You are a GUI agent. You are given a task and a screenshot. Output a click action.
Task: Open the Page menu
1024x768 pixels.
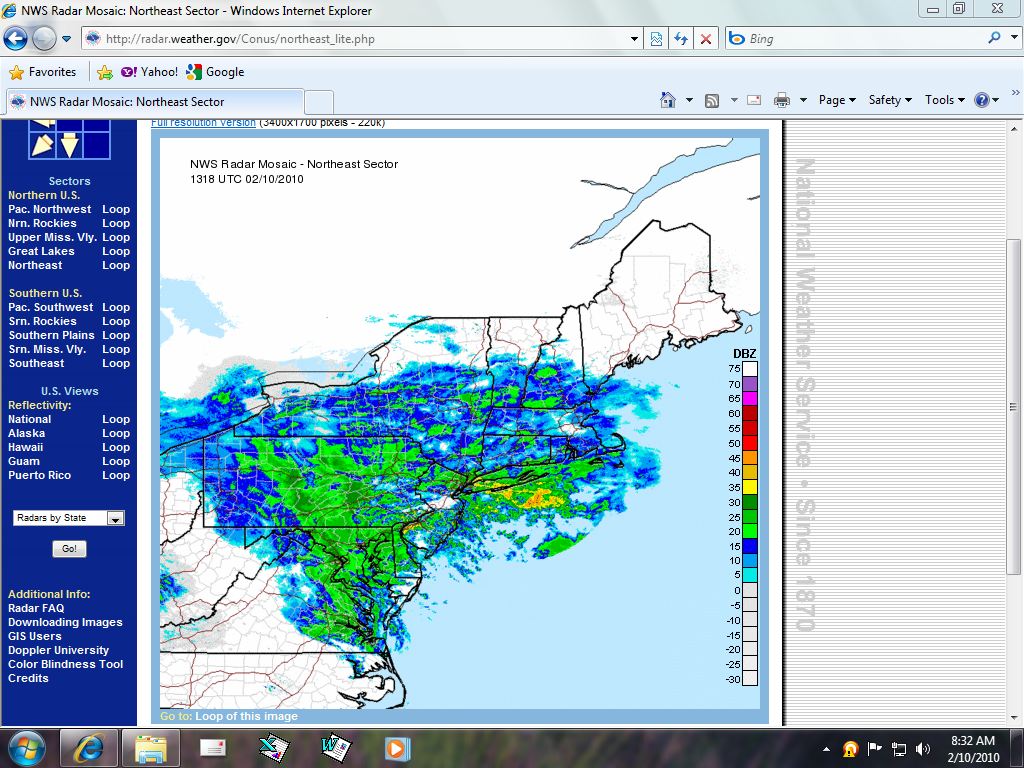click(x=837, y=100)
